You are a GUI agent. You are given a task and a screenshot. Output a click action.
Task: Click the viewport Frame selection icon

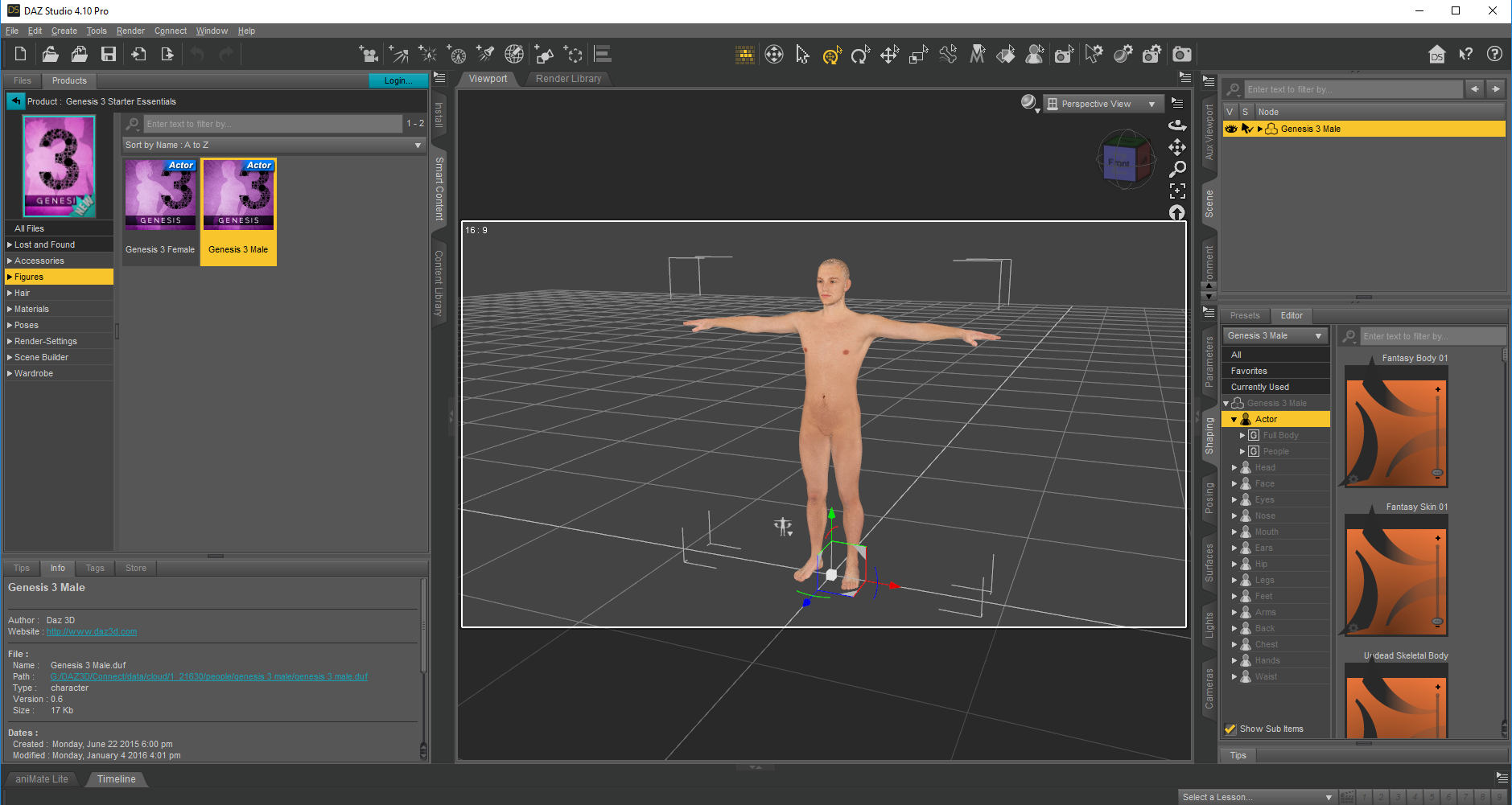point(1177,191)
